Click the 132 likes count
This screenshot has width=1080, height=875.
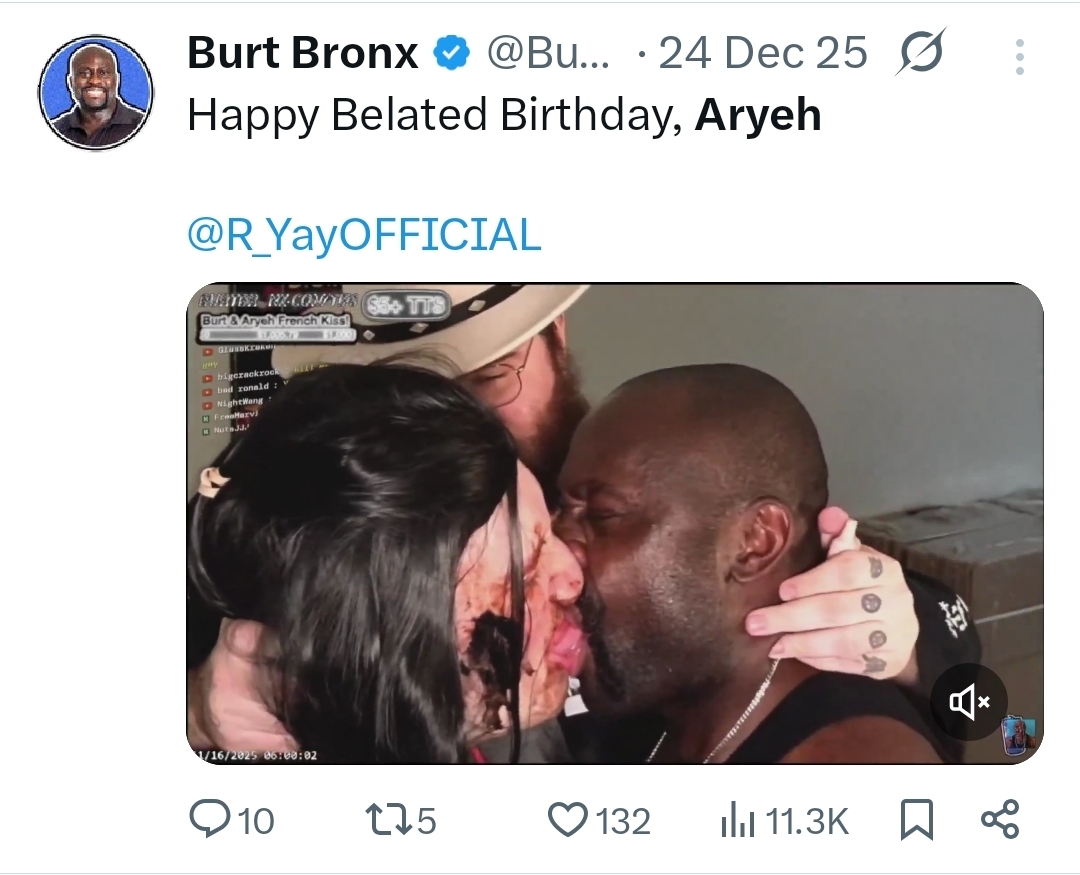pyautogui.click(x=623, y=821)
